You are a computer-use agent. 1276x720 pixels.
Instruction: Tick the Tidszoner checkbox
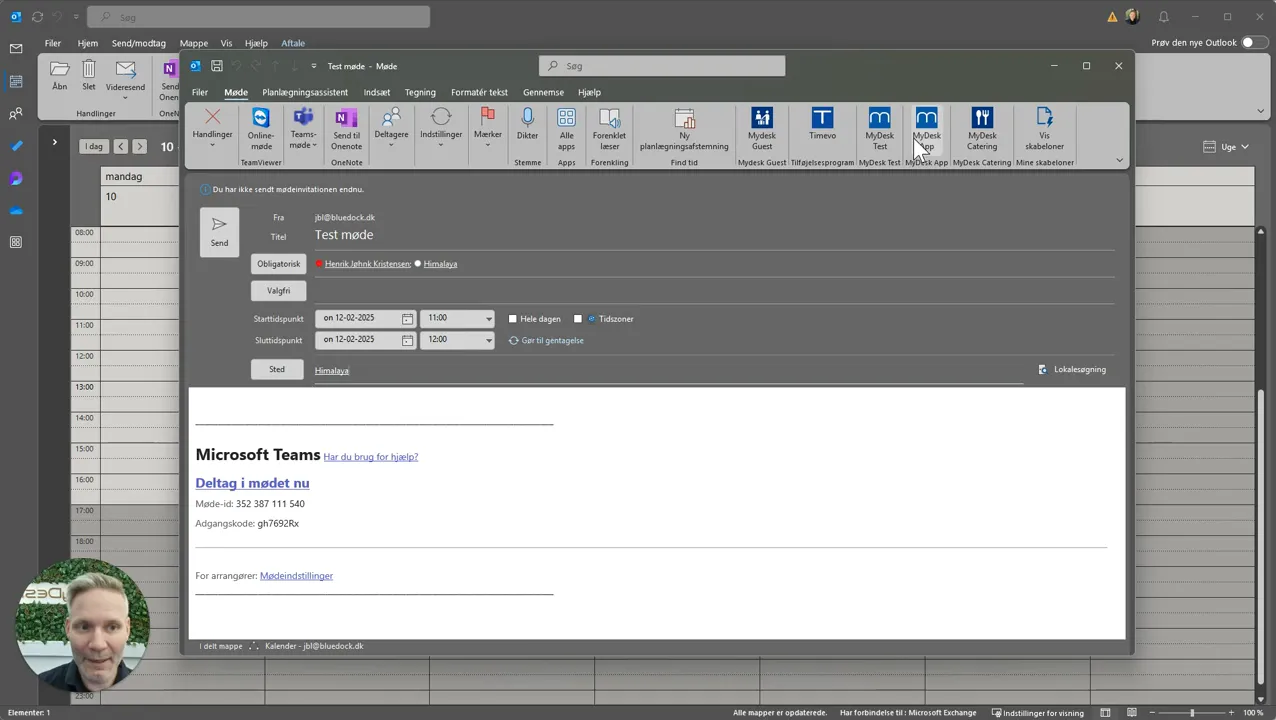pyautogui.click(x=578, y=319)
